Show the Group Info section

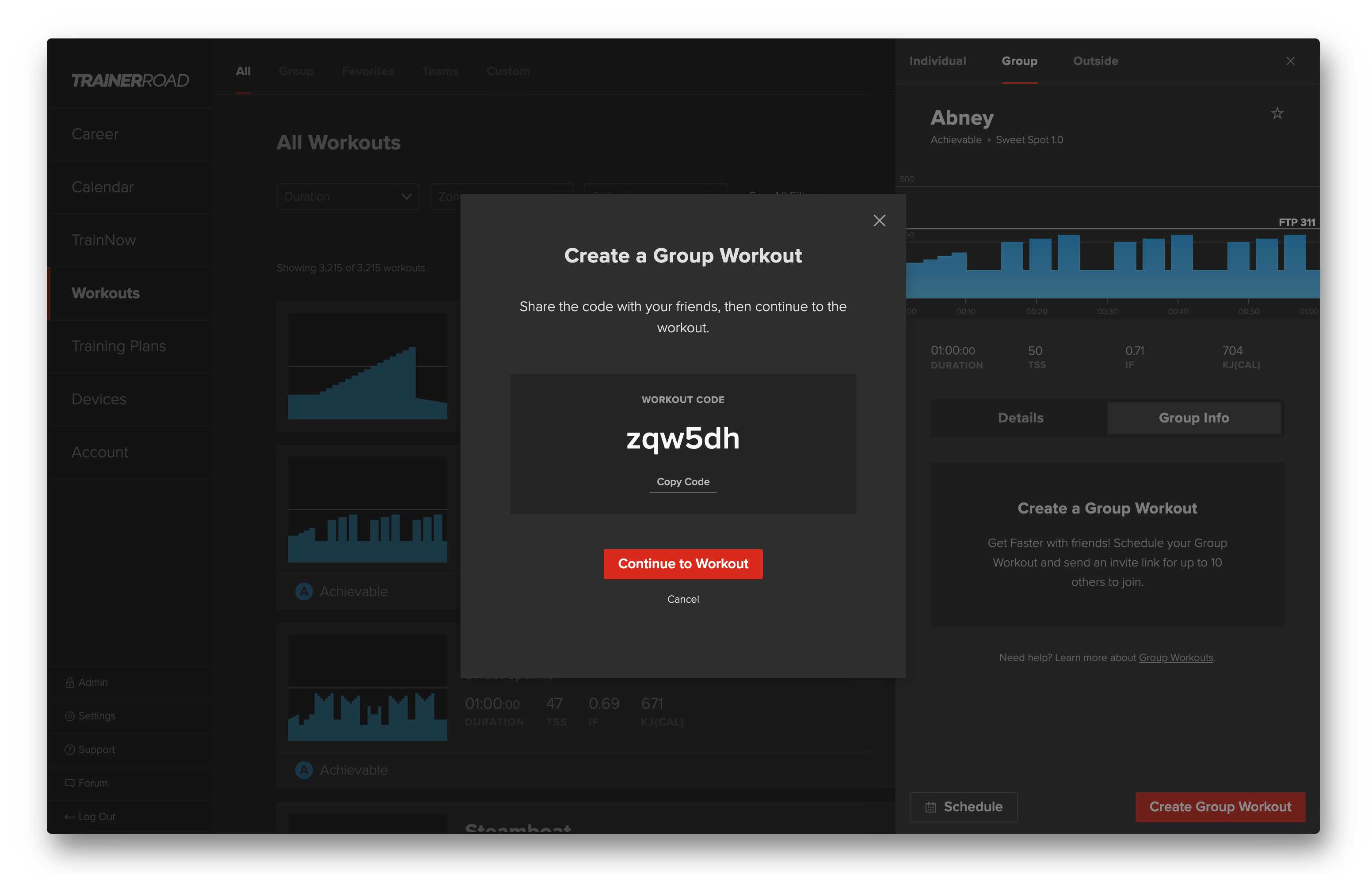(x=1193, y=418)
